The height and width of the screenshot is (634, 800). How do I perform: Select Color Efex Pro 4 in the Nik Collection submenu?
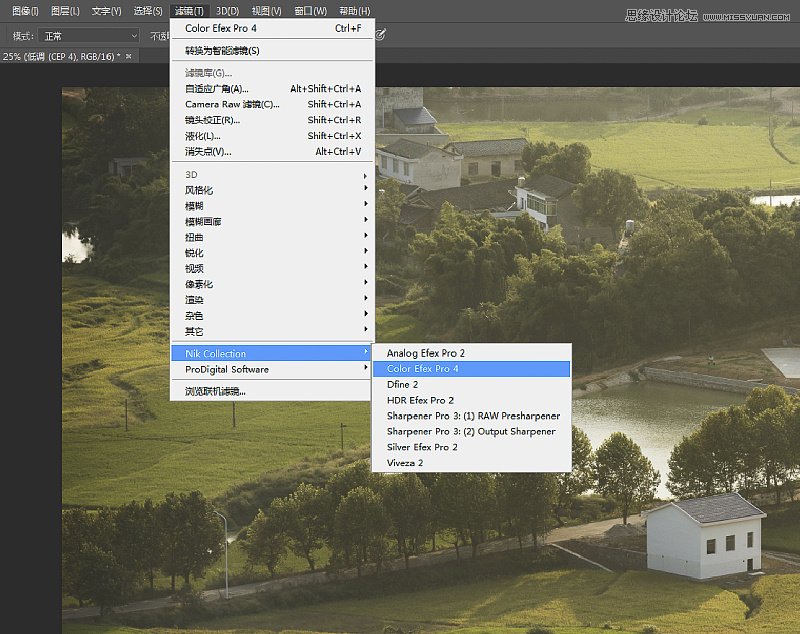point(471,369)
